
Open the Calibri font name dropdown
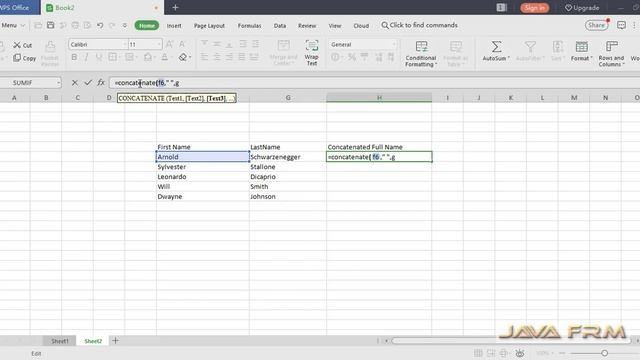[x=125, y=44]
